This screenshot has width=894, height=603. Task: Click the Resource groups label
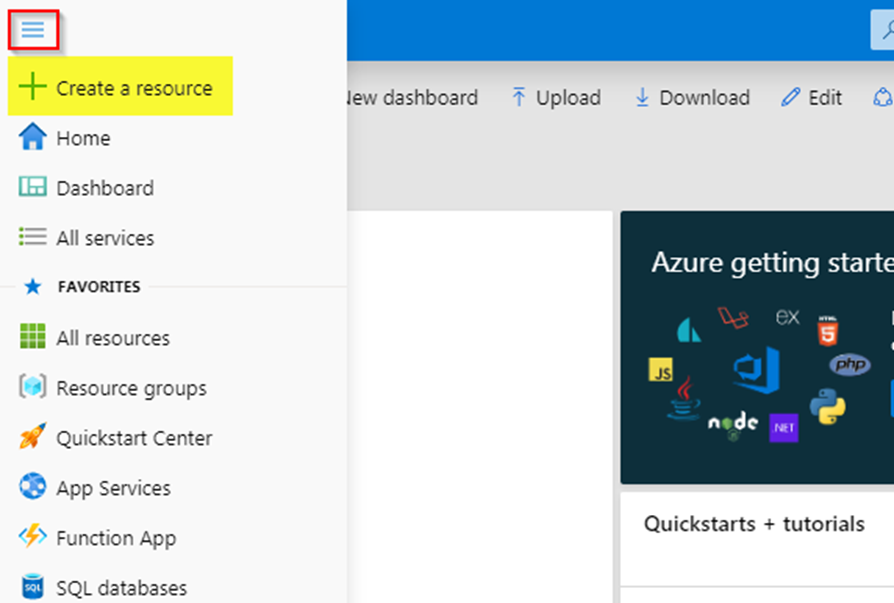[x=131, y=388]
